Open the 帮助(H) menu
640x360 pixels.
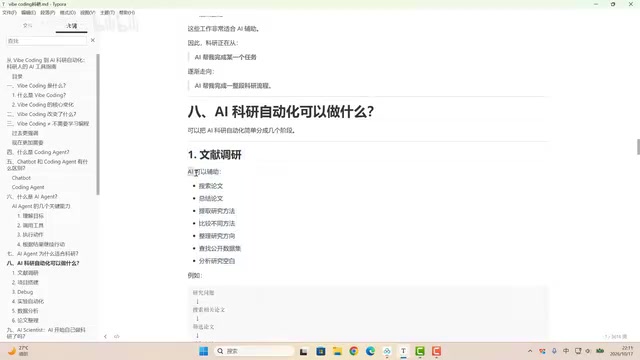point(127,13)
